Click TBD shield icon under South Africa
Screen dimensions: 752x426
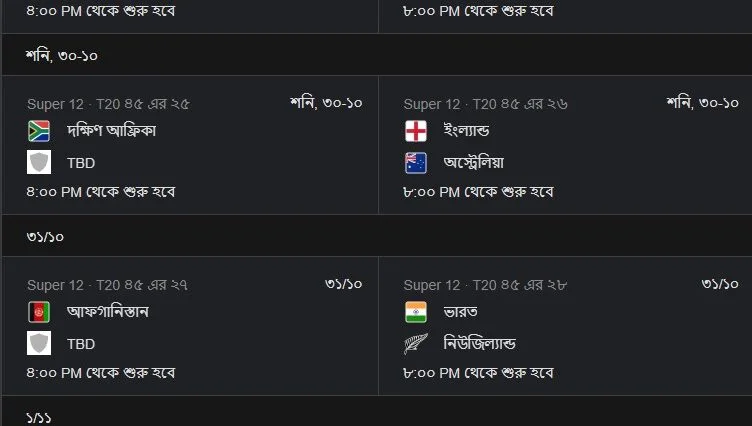(x=39, y=162)
